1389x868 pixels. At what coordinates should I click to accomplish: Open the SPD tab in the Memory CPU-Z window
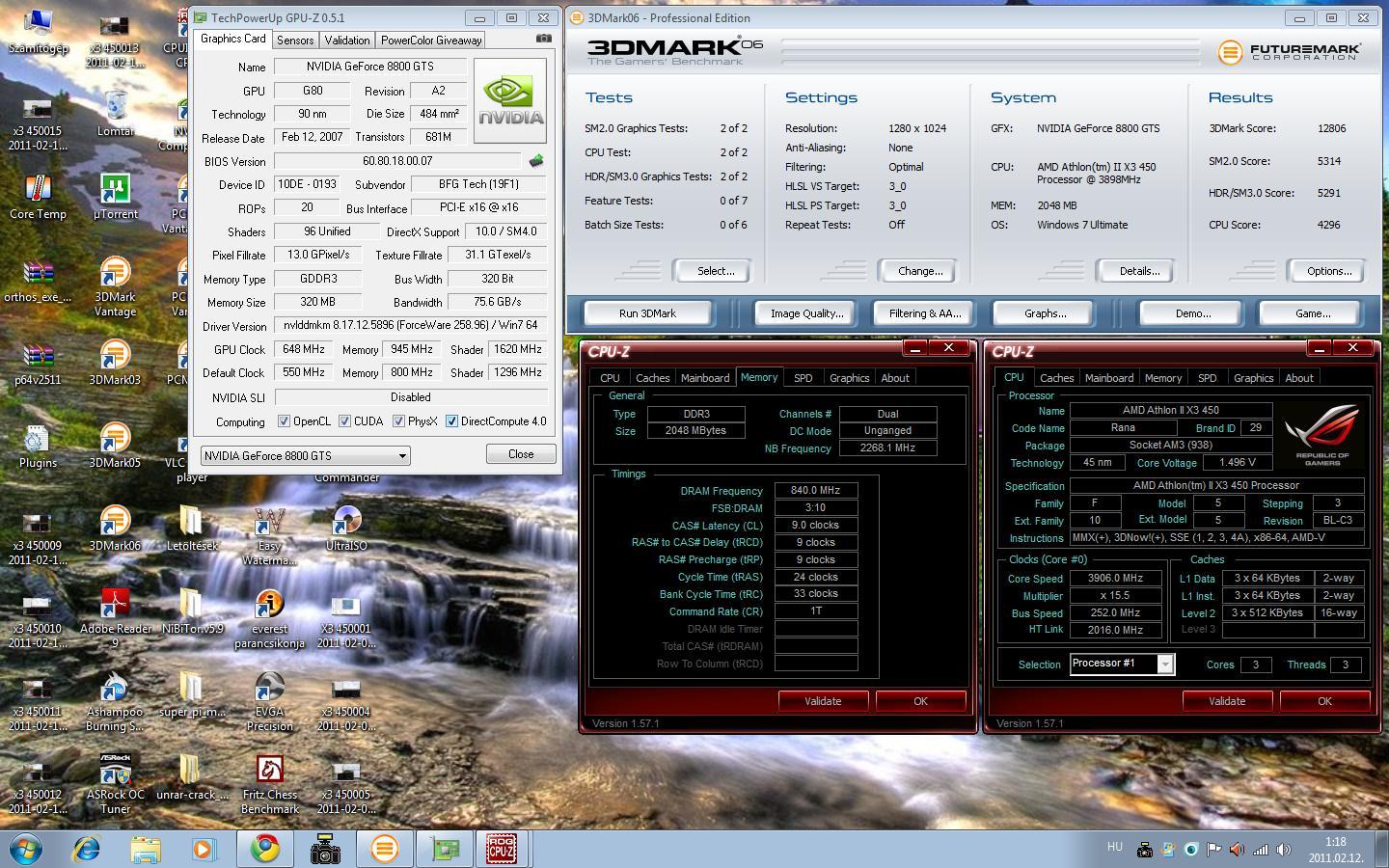(803, 378)
